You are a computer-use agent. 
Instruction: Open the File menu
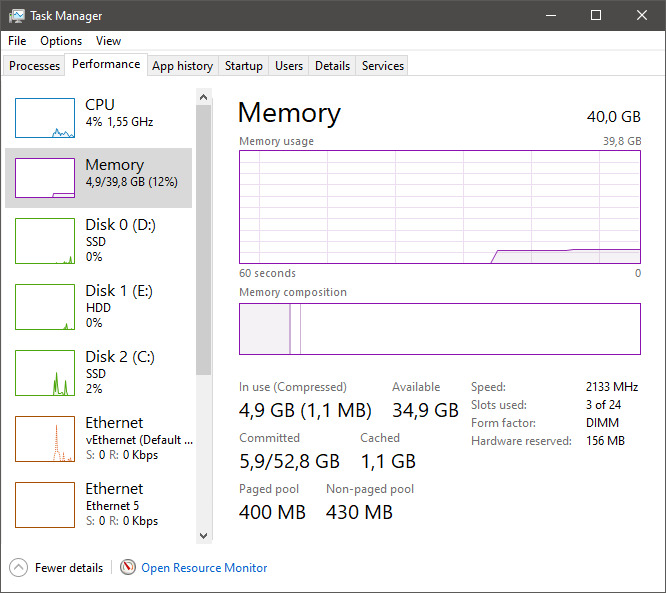[17, 41]
